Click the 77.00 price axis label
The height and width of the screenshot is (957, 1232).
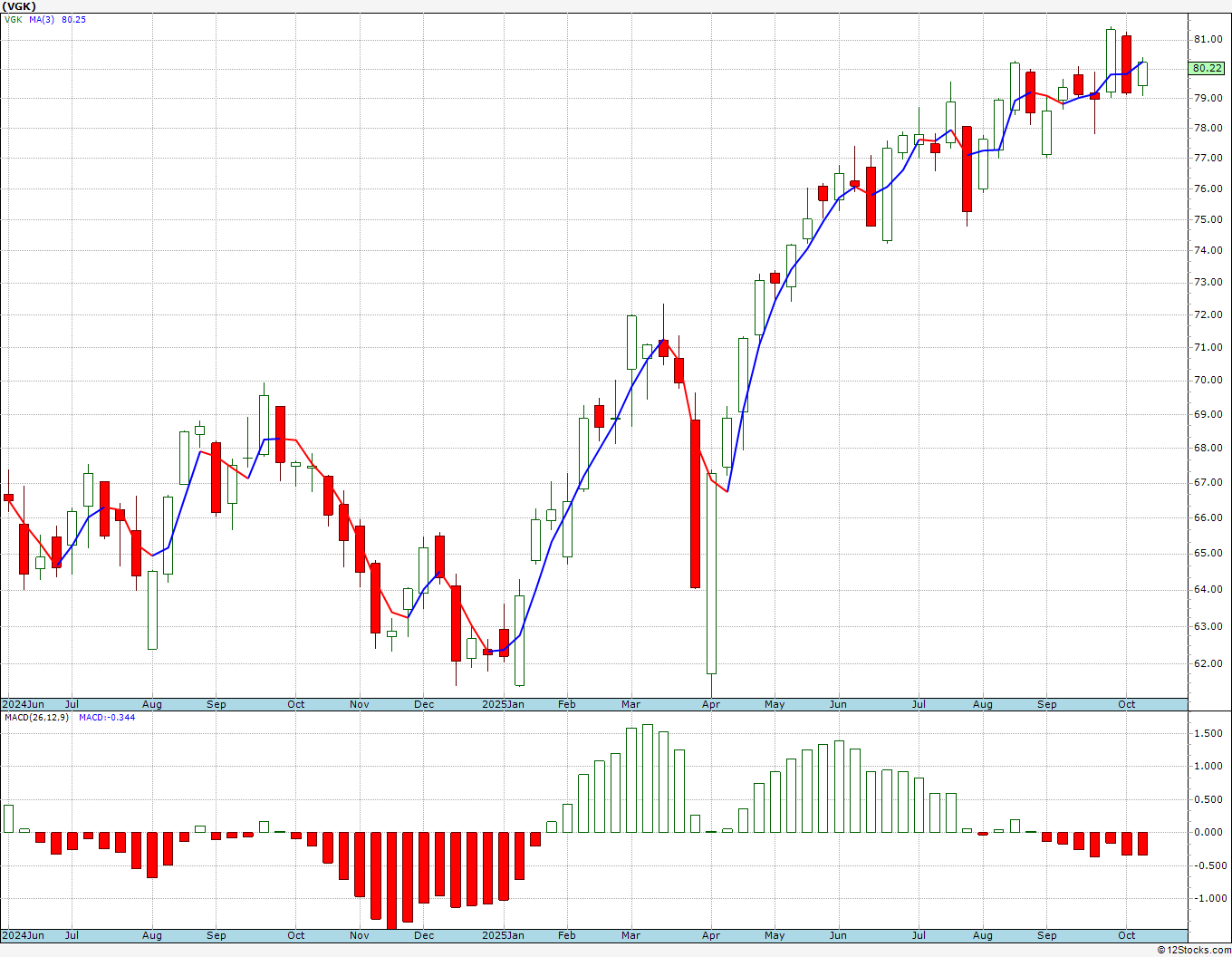(x=1208, y=158)
